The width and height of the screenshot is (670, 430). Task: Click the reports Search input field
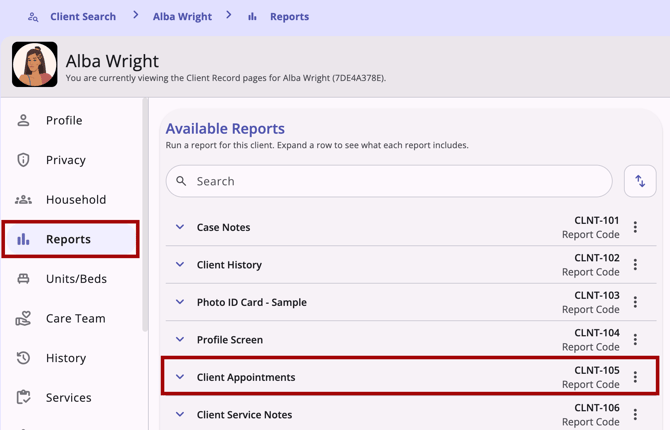(x=389, y=181)
